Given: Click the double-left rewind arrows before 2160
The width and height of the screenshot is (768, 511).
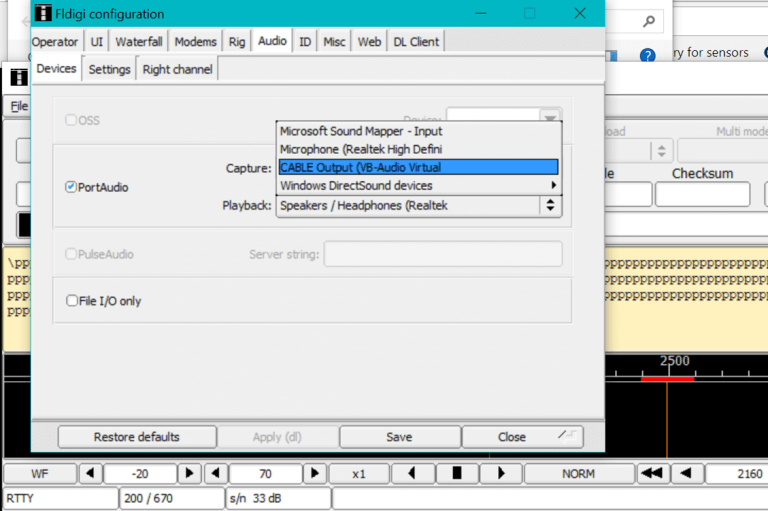Looking at the screenshot, I should [652, 473].
